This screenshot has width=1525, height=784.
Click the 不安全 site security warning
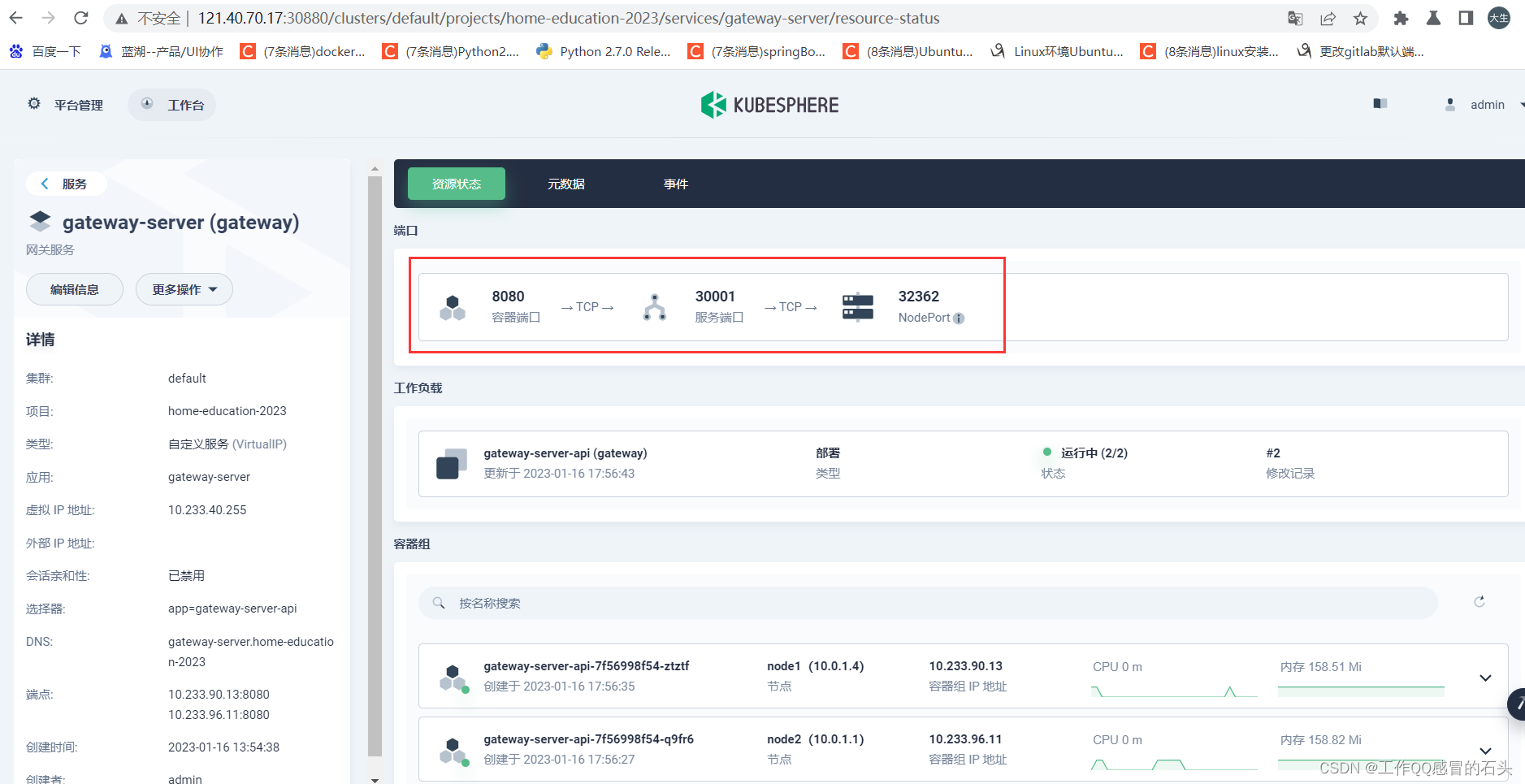(x=149, y=18)
